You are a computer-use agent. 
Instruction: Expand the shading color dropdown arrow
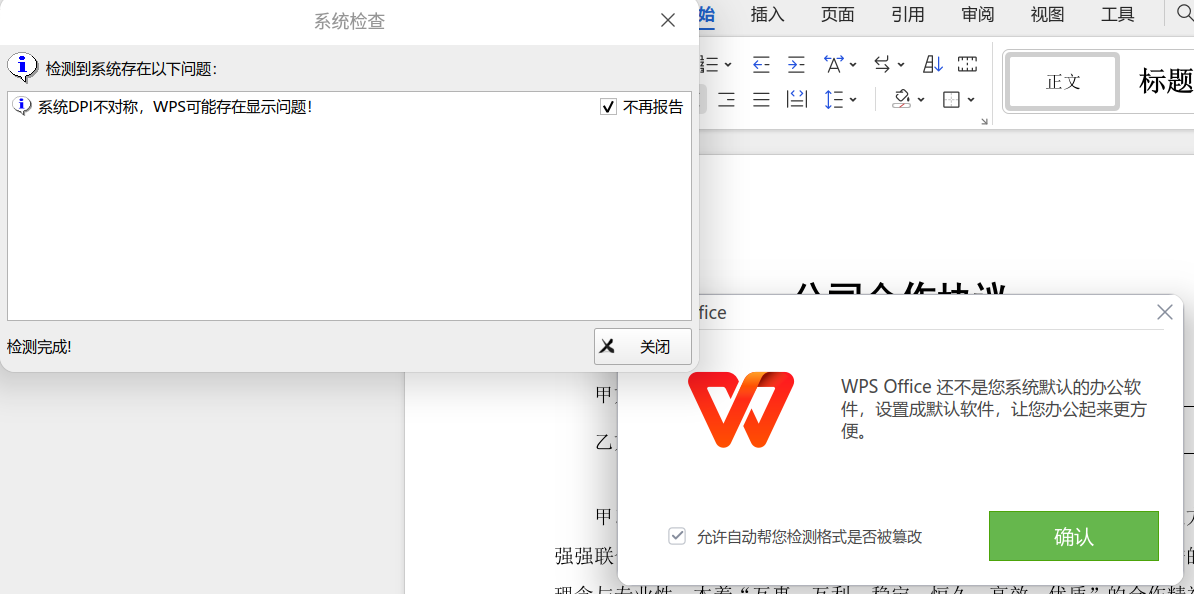921,100
